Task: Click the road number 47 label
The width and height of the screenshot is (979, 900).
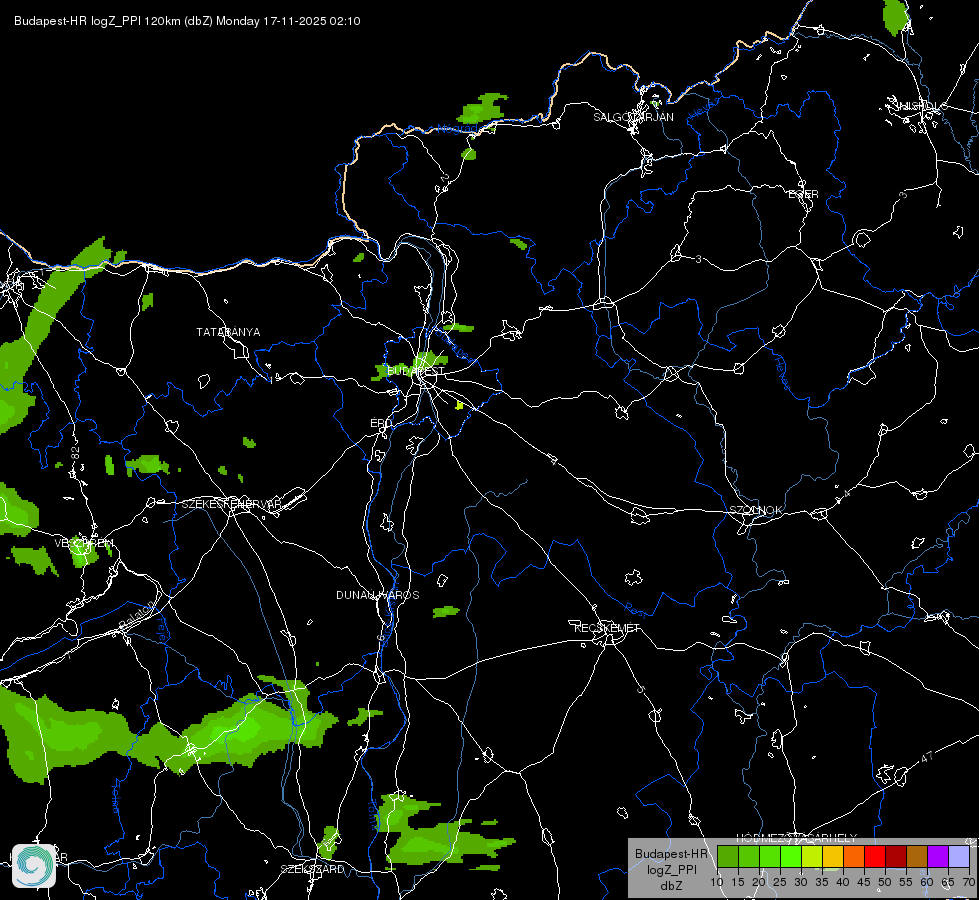Action: coord(927,758)
